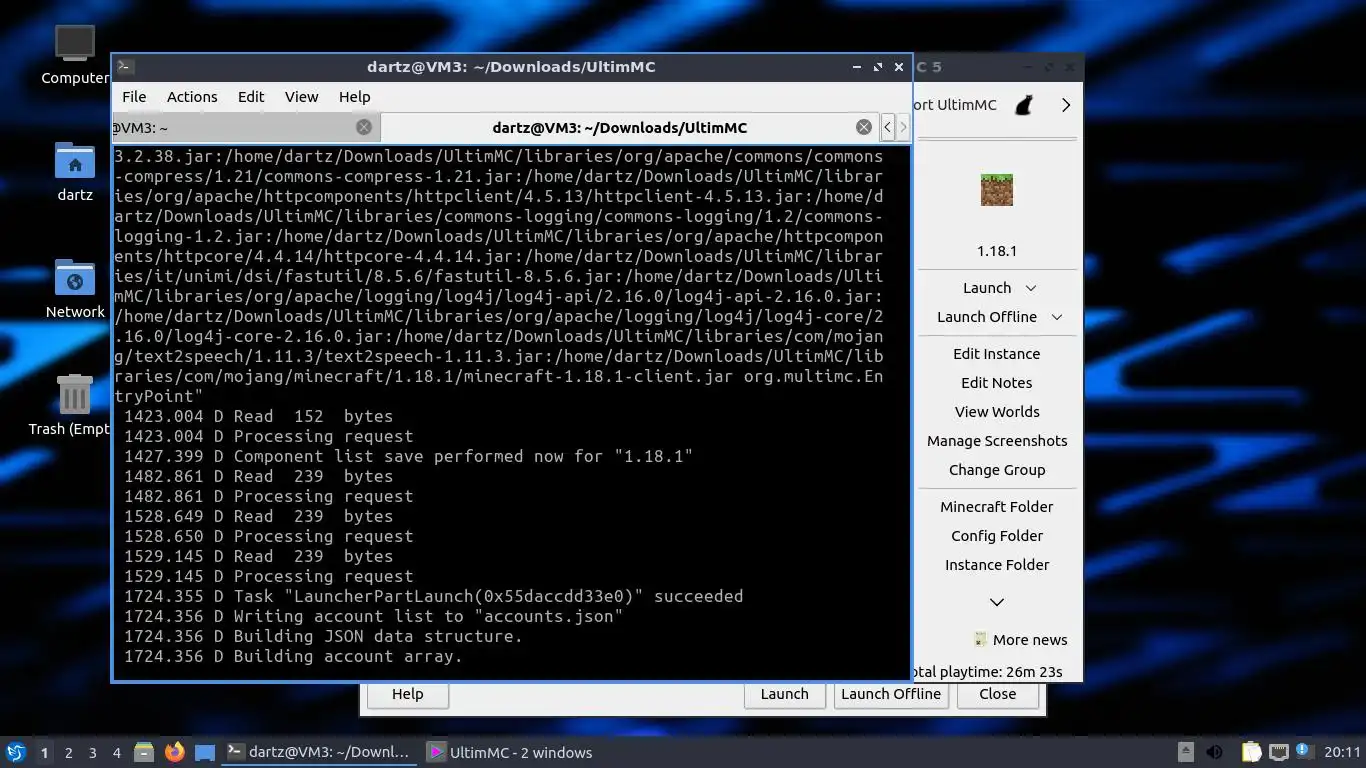The width and height of the screenshot is (1366, 768).
Task: Click the UltimMC cat icon
Action: 1023,105
